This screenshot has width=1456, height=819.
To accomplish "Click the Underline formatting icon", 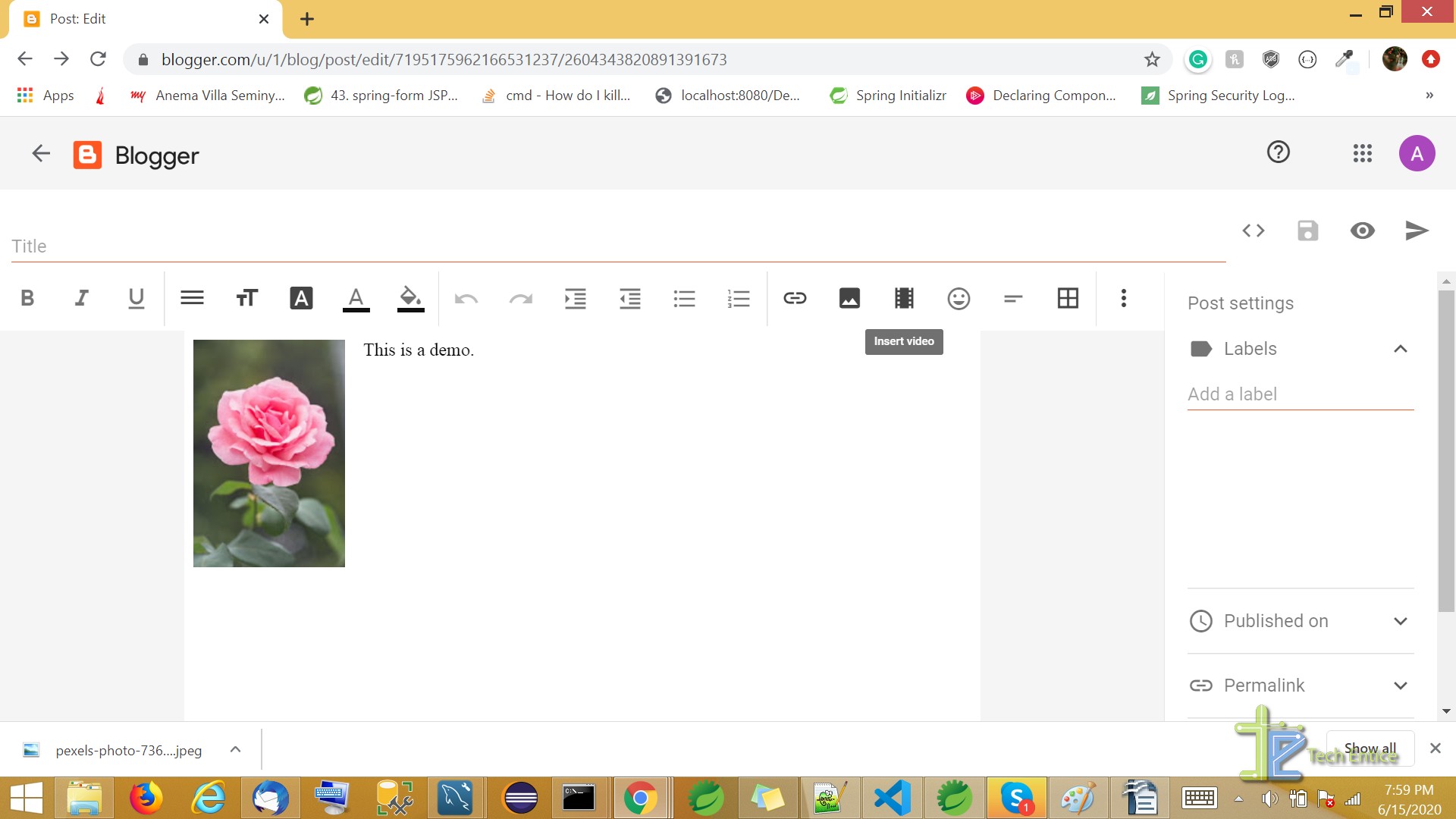I will (136, 298).
